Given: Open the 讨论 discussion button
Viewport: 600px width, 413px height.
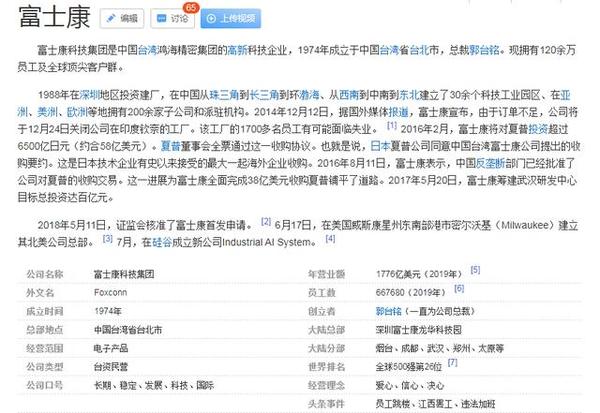Looking at the screenshot, I should coord(173,18).
